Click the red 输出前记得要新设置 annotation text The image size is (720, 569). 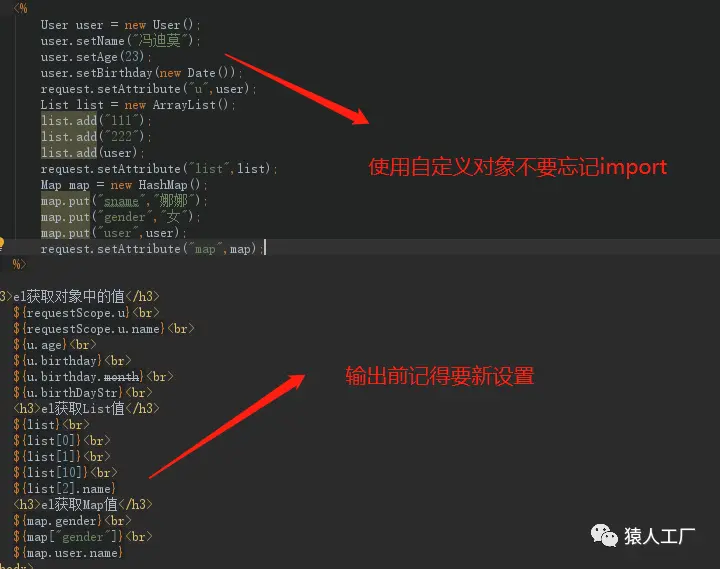[440, 376]
